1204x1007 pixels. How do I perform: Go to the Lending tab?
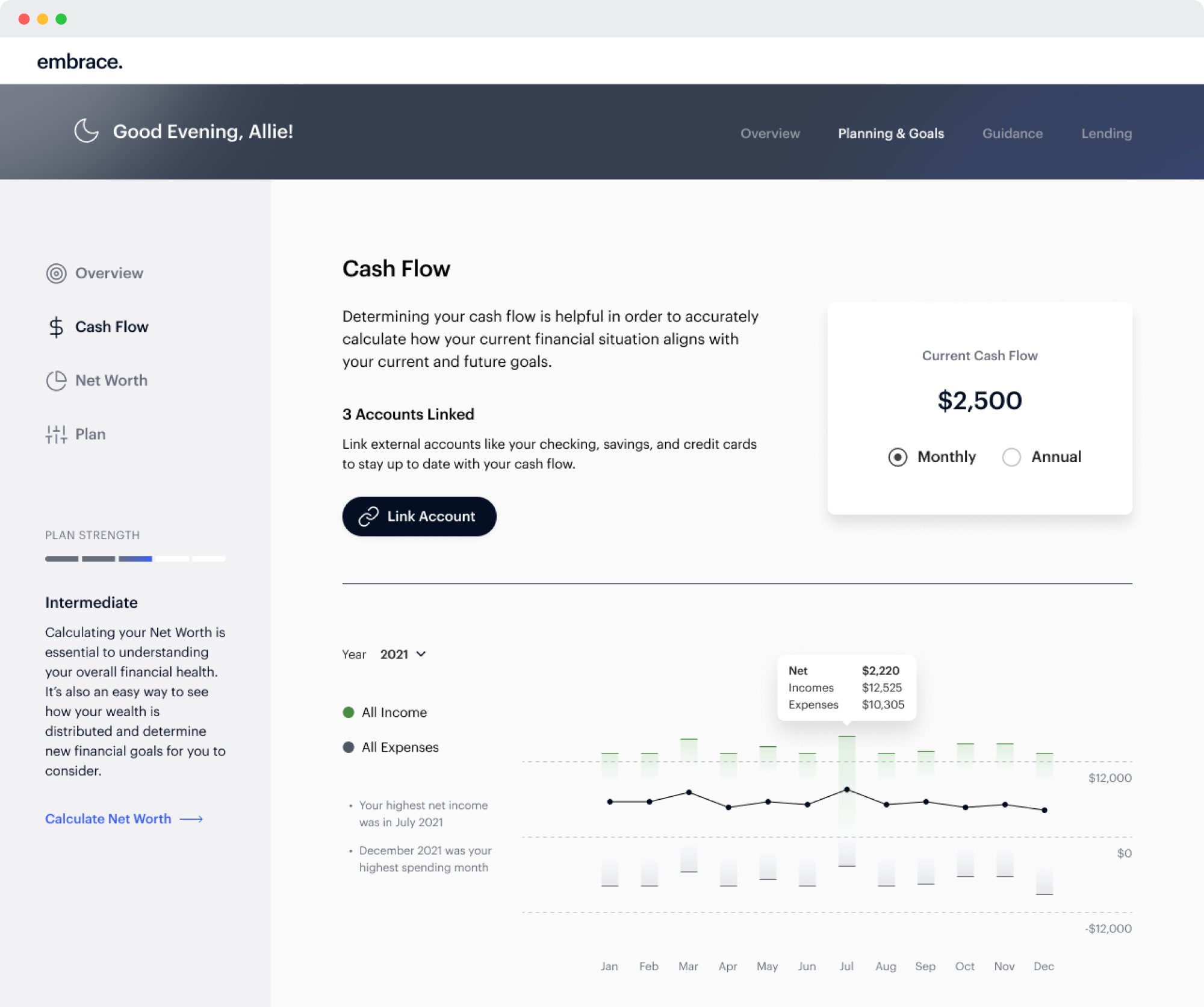pos(1106,134)
